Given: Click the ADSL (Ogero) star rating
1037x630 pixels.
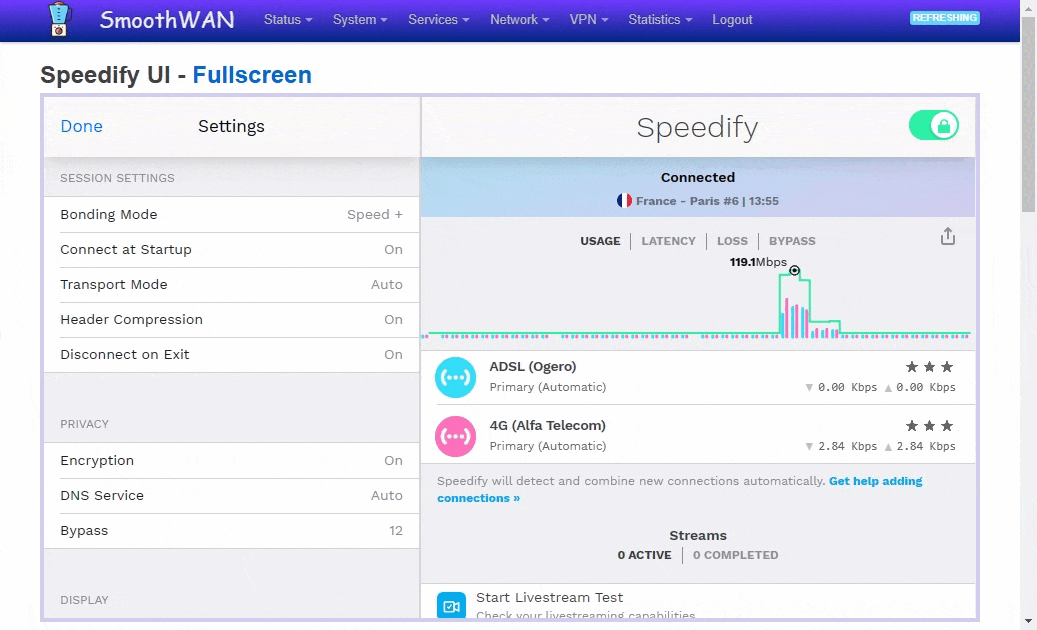Looking at the screenshot, I should point(929,367).
